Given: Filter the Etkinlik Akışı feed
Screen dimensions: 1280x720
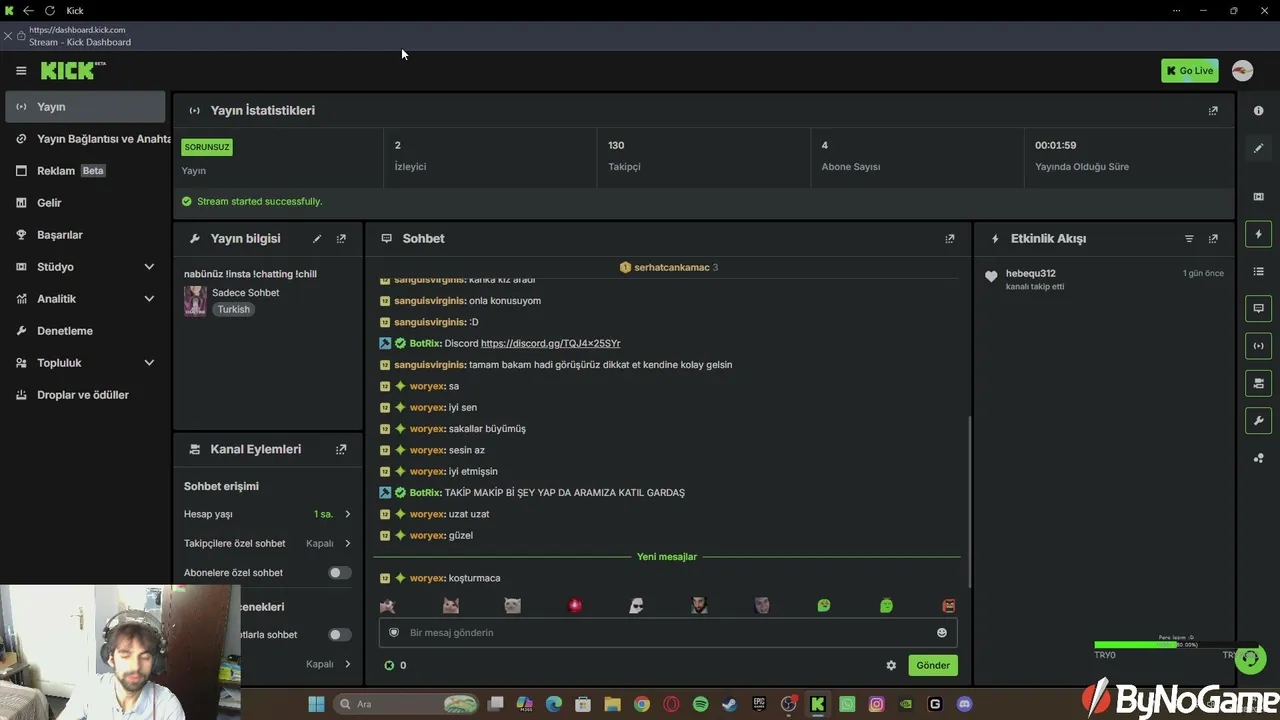Looking at the screenshot, I should click(x=1189, y=239).
